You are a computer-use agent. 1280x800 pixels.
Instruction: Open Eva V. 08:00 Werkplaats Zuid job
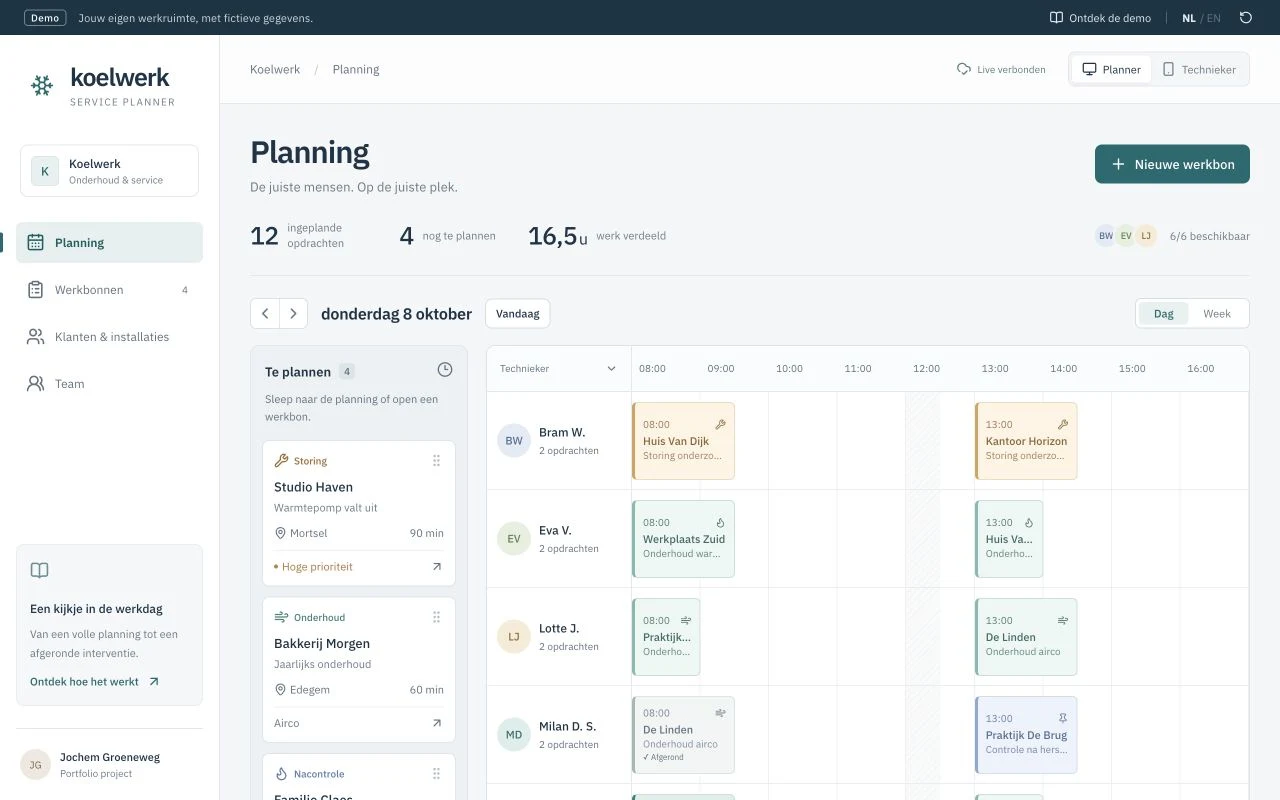point(684,539)
